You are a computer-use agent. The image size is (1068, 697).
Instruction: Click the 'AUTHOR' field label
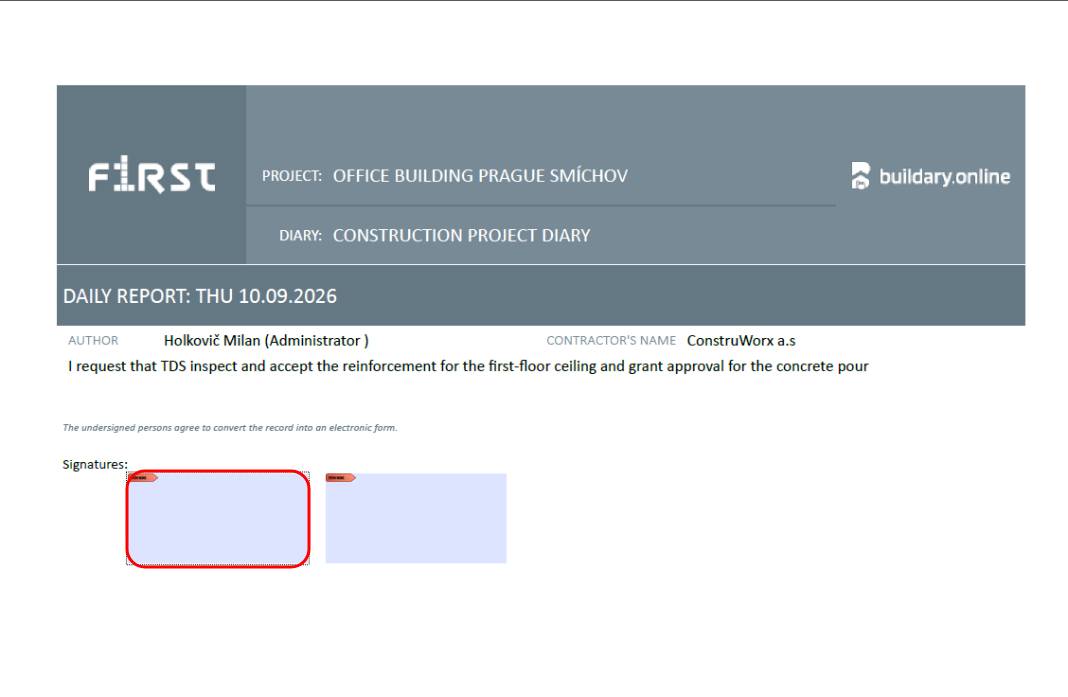pos(93,341)
